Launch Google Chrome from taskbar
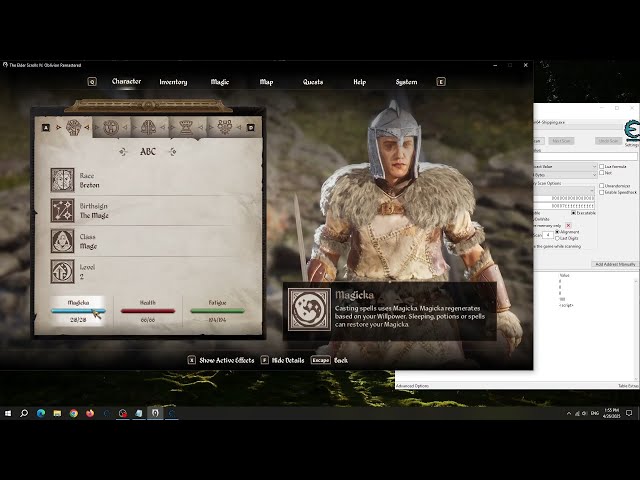Image resolution: width=640 pixels, height=480 pixels. click(73, 413)
